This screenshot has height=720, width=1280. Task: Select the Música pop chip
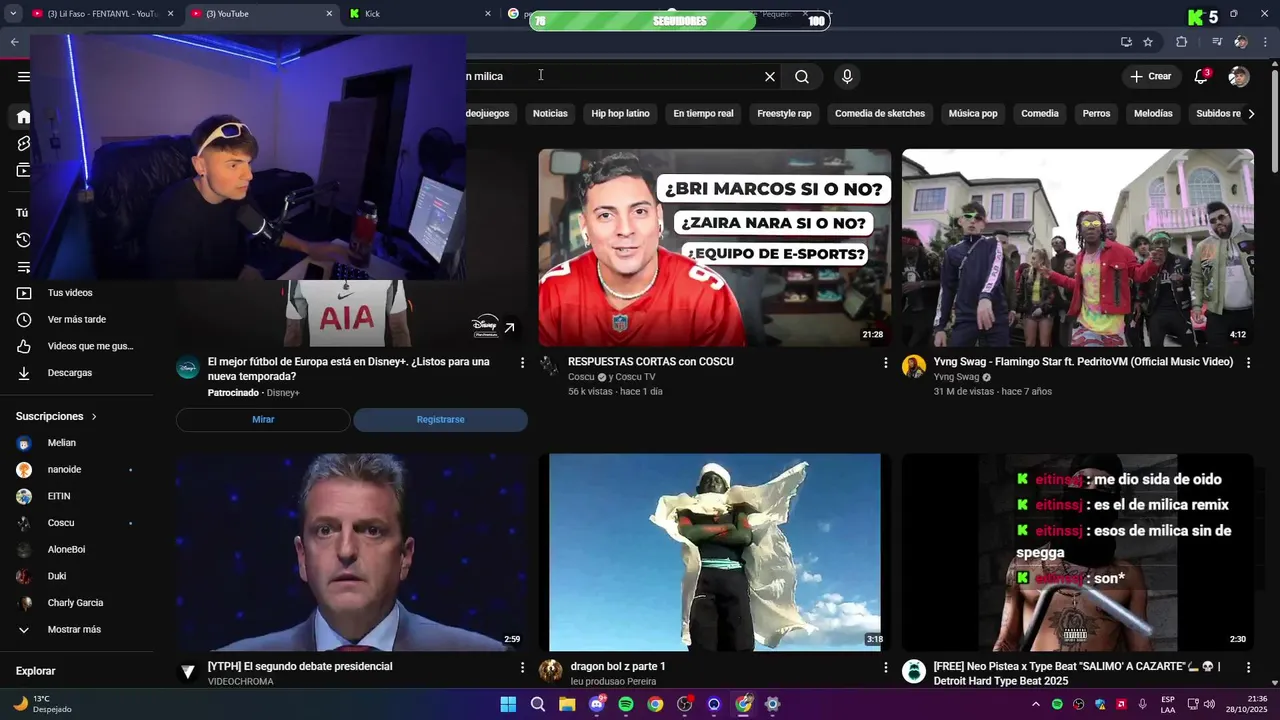[x=973, y=114]
